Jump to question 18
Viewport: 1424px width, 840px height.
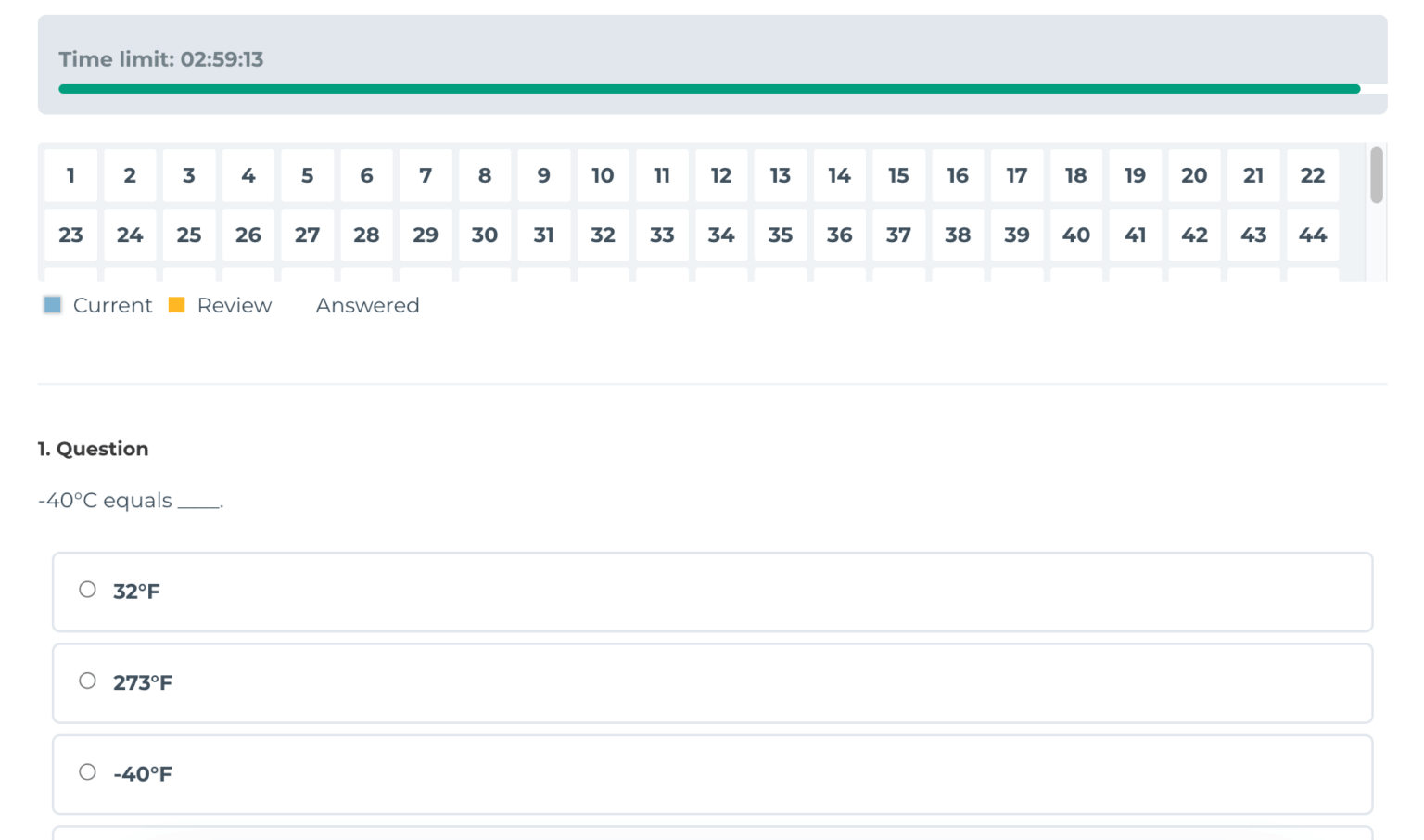pos(1075,175)
